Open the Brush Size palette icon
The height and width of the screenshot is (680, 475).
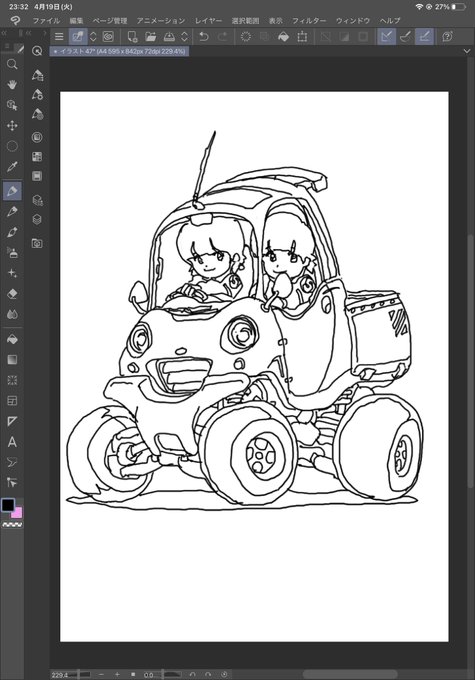(37, 114)
